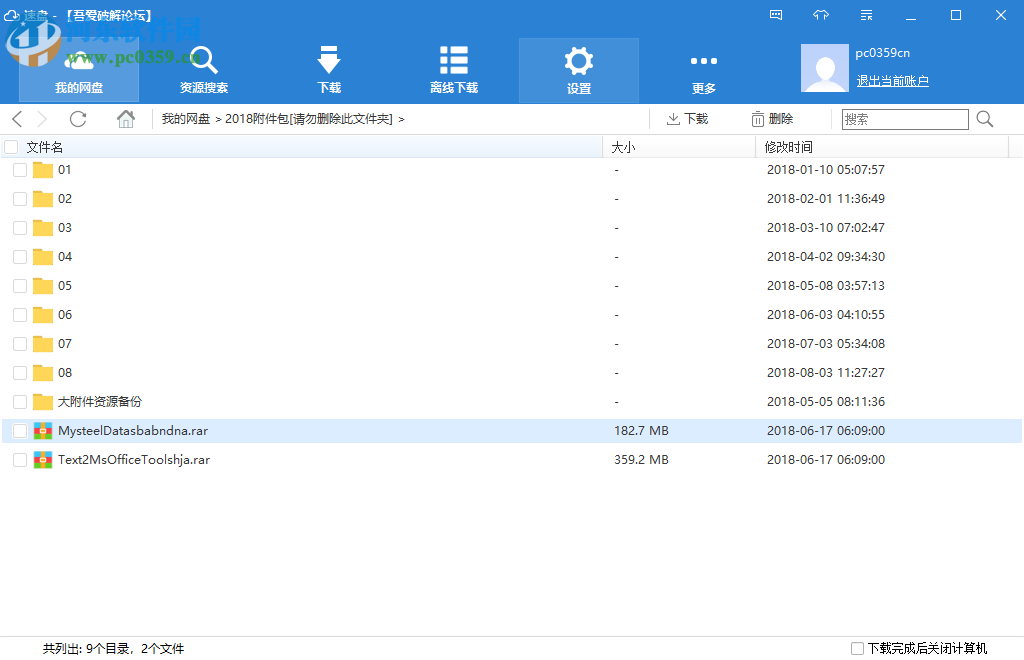Open the title bar menu list icon
Image resolution: width=1024 pixels, height=660 pixels.
(x=867, y=15)
